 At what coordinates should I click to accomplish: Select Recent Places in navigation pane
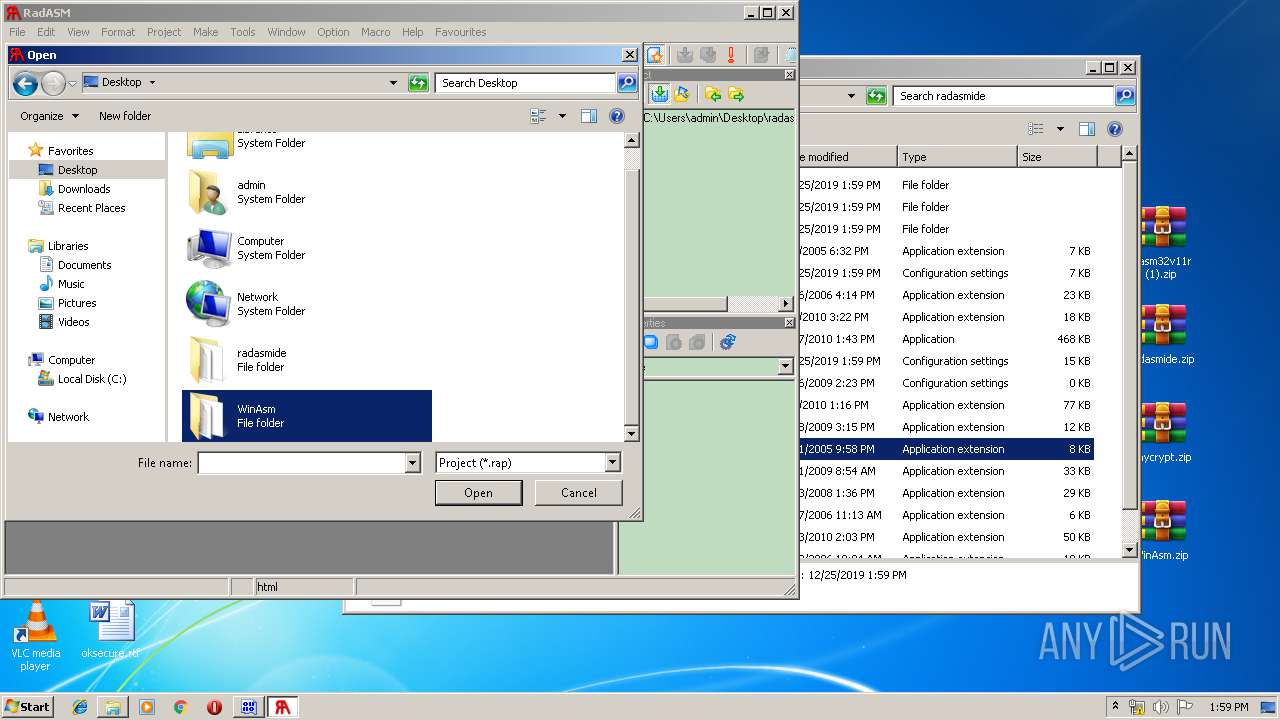[91, 208]
